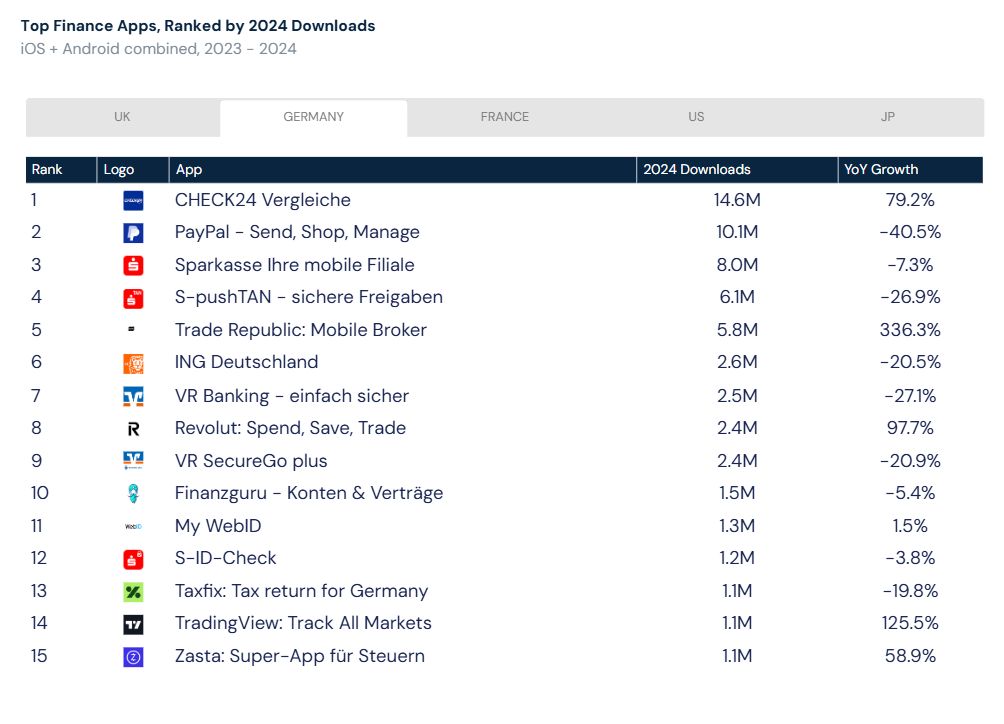Click the 5.8M downloads value

737,330
